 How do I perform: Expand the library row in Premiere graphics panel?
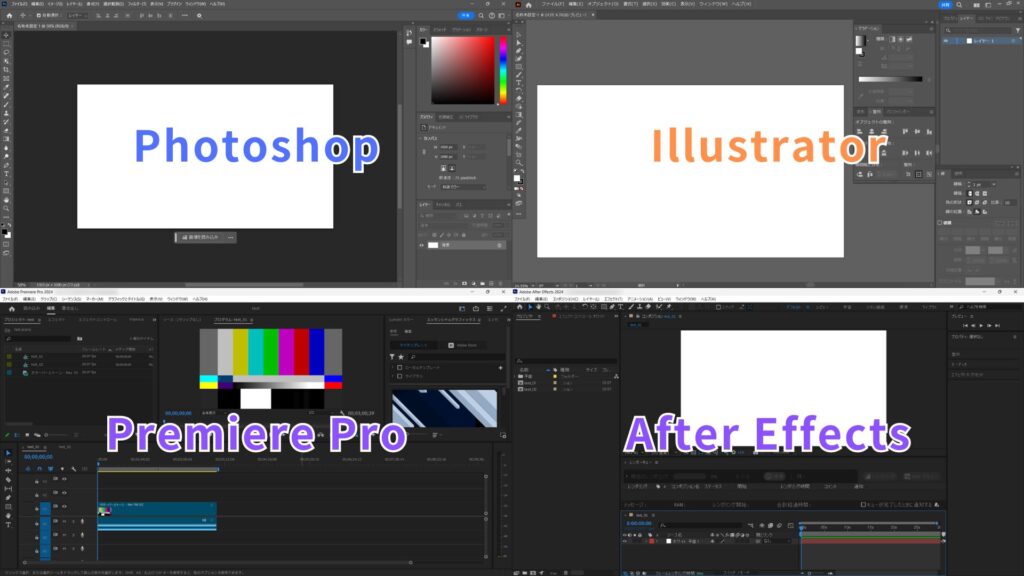point(393,376)
